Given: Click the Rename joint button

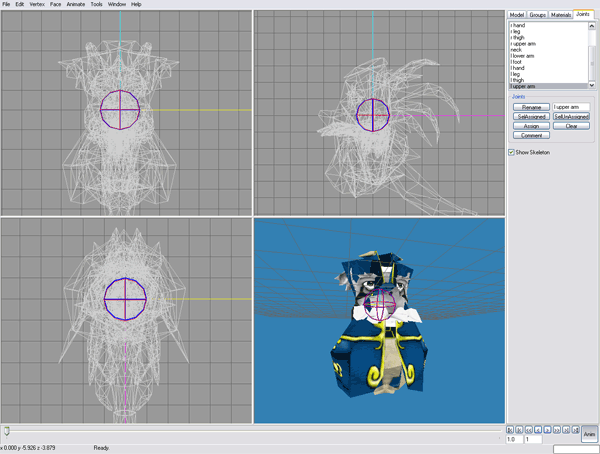Looking at the screenshot, I should [x=531, y=107].
